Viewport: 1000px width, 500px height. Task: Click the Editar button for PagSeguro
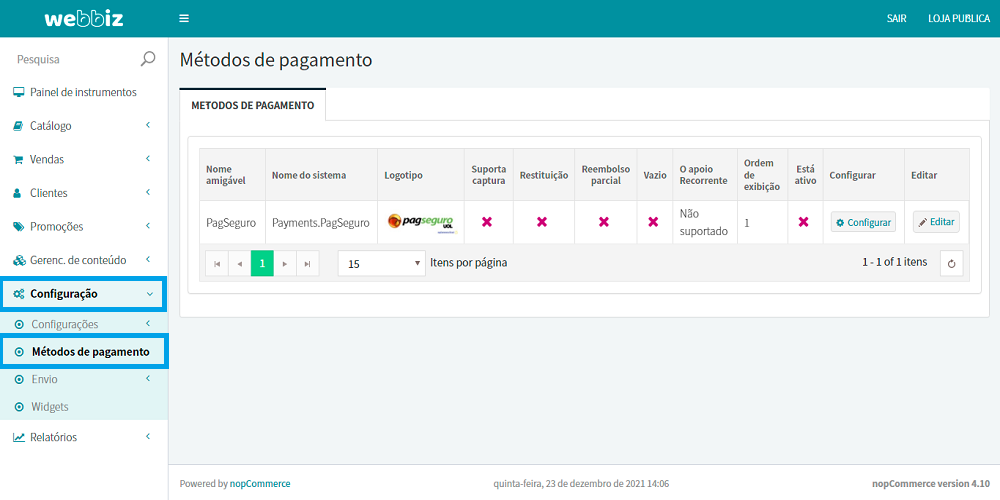tap(936, 222)
